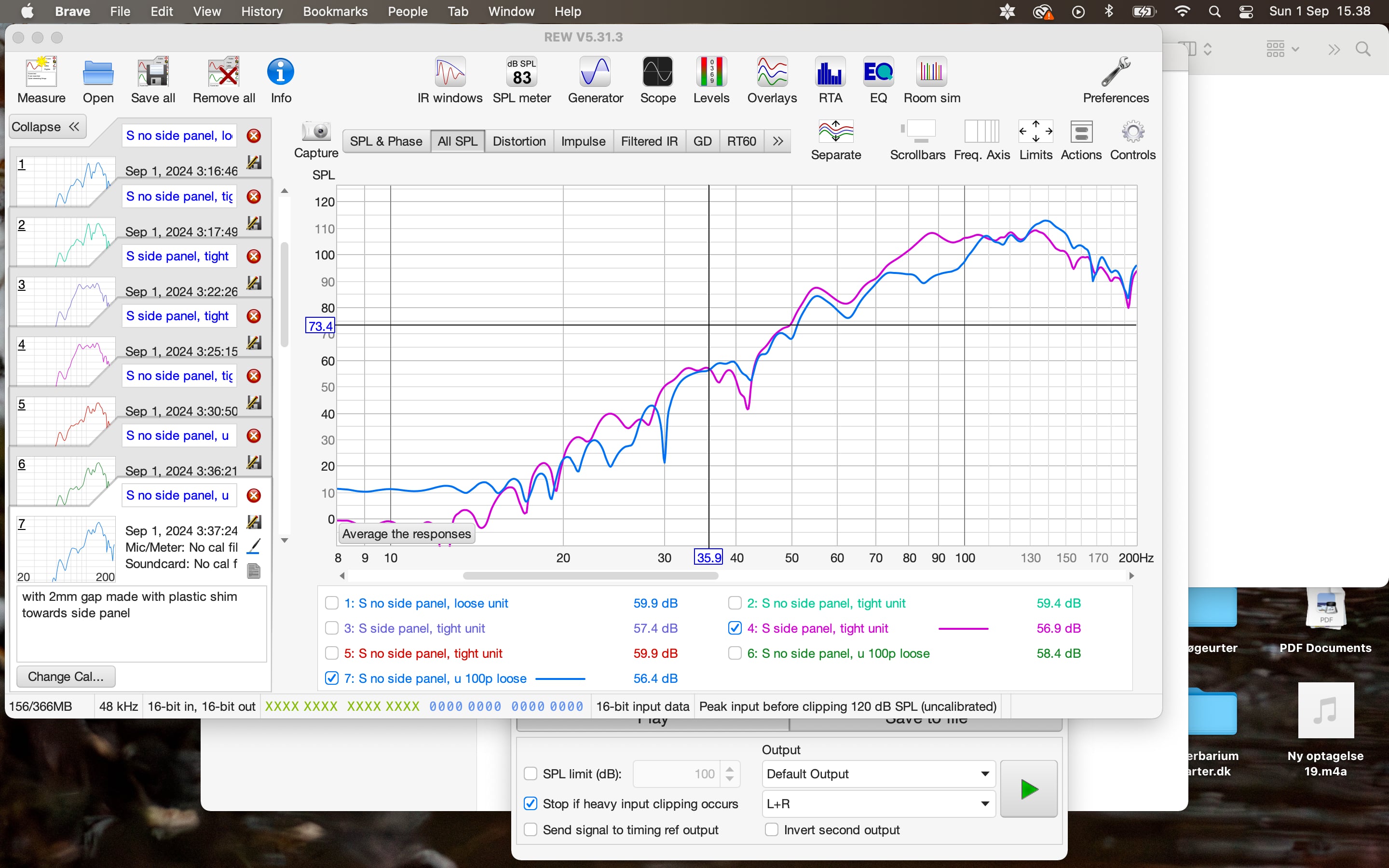1389x868 pixels.
Task: Toggle Stop if heavy input clipping occurs
Action: click(x=531, y=804)
